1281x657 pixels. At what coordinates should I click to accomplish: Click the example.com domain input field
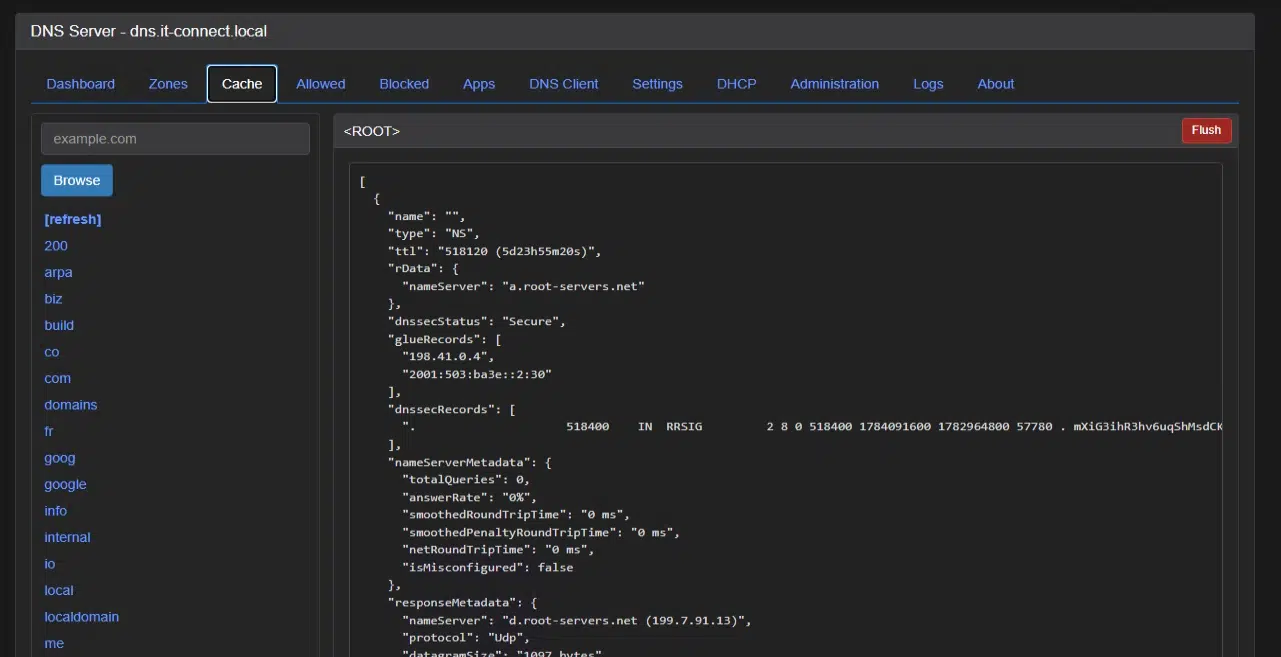click(175, 139)
